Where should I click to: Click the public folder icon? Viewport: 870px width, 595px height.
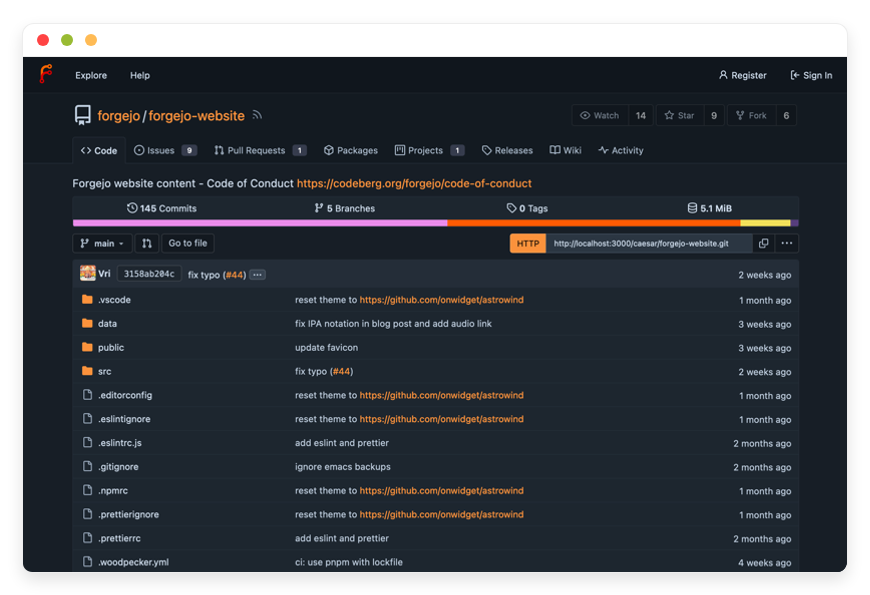coord(87,347)
